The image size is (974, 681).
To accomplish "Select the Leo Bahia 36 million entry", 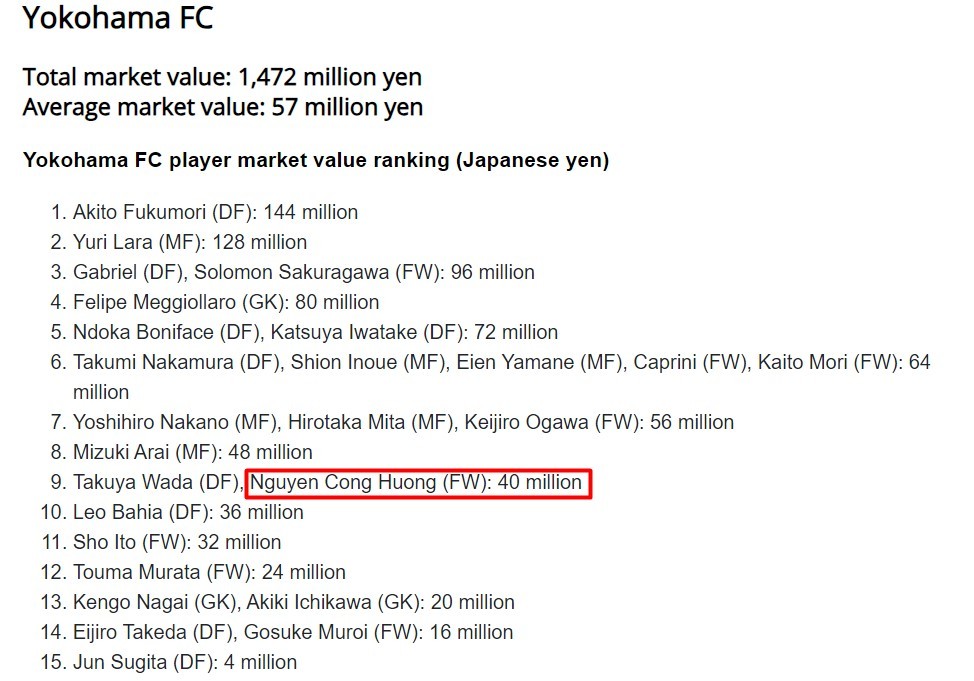I will pyautogui.click(x=188, y=512).
